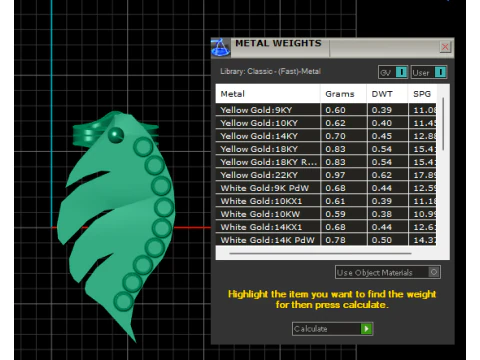Close the Metal Weights panel
The height and width of the screenshot is (360, 480).
pyautogui.click(x=445, y=47)
